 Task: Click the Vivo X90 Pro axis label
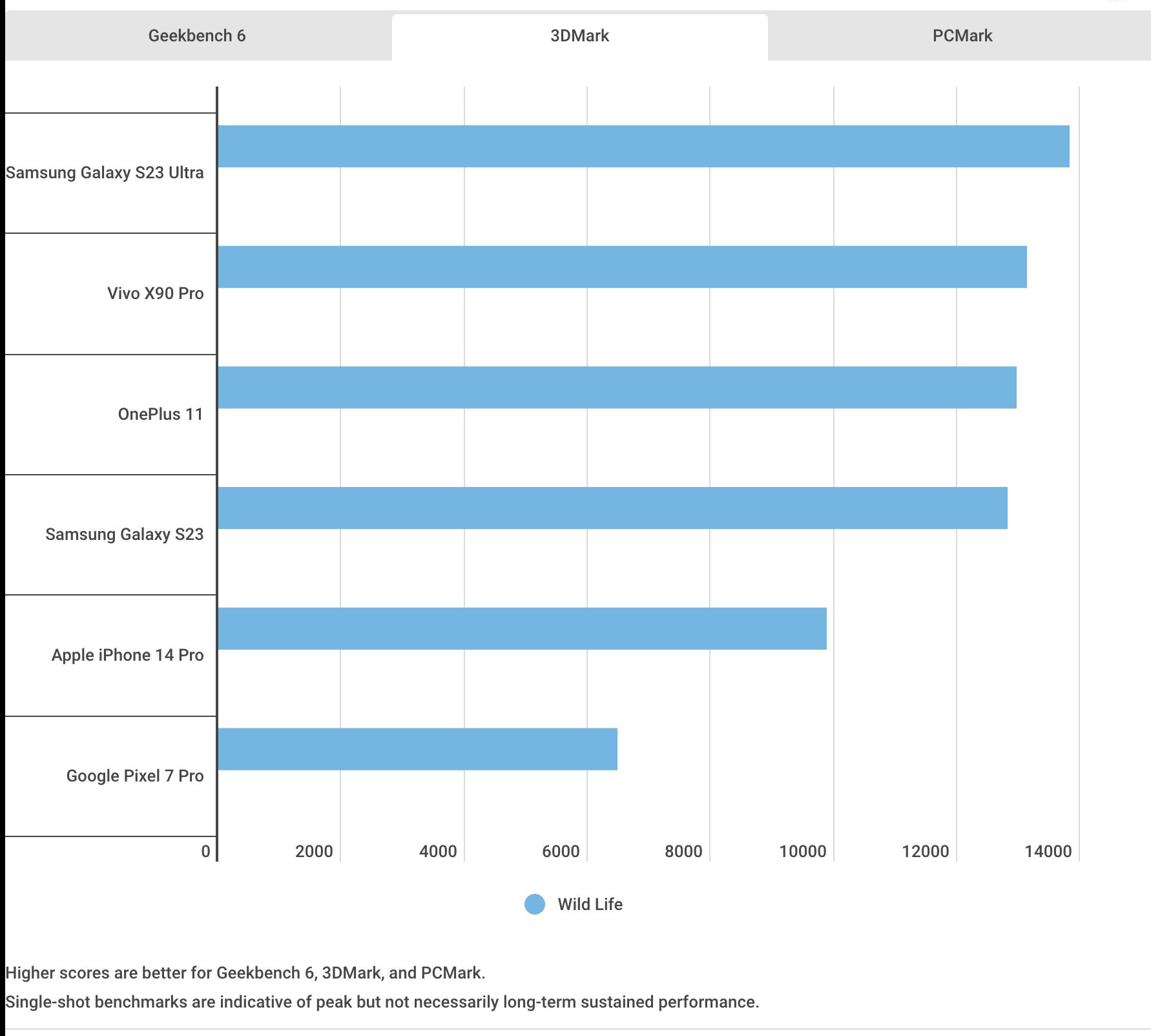pos(155,293)
